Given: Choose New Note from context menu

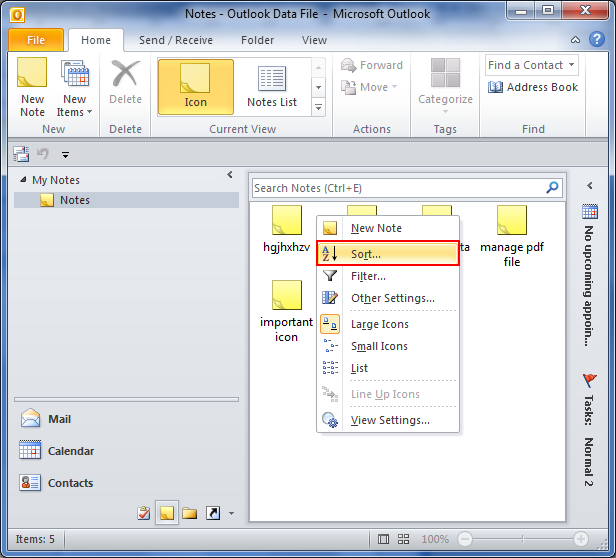Looking at the screenshot, I should (x=388, y=228).
